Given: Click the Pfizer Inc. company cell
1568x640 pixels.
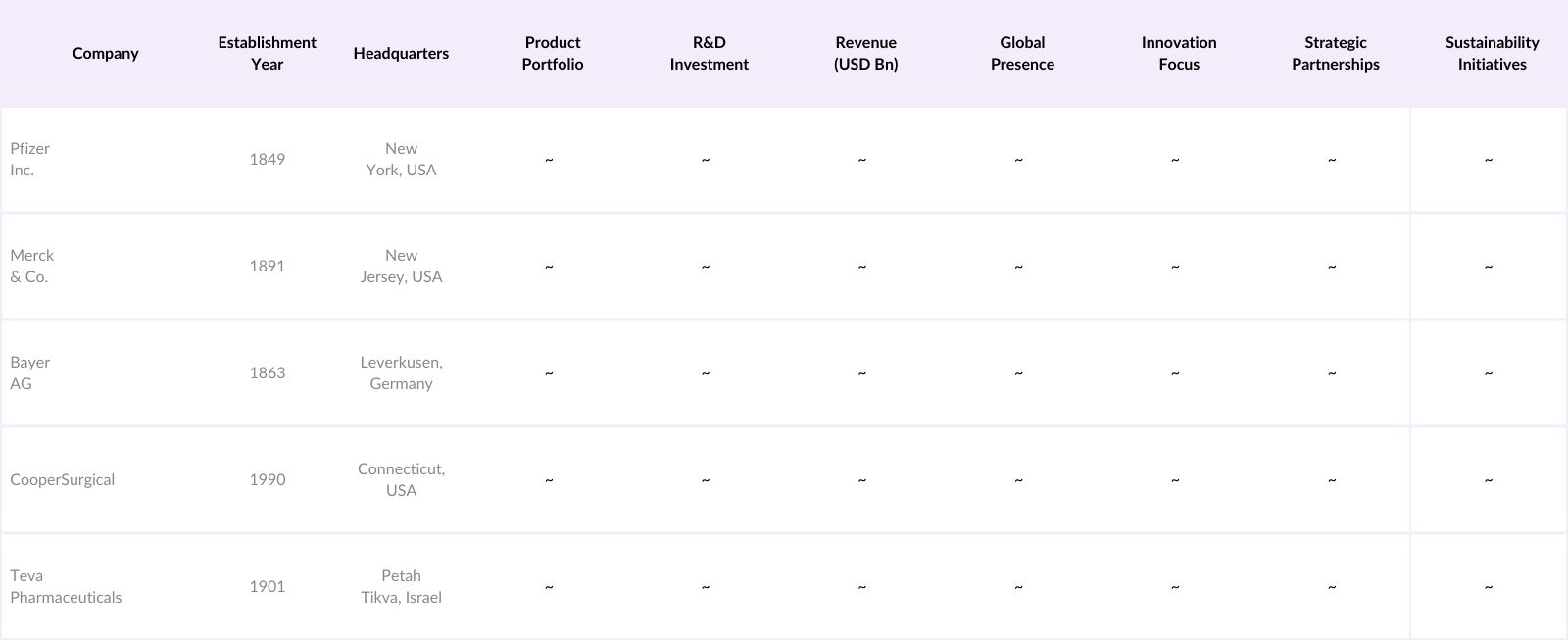Looking at the screenshot, I should point(30,159).
